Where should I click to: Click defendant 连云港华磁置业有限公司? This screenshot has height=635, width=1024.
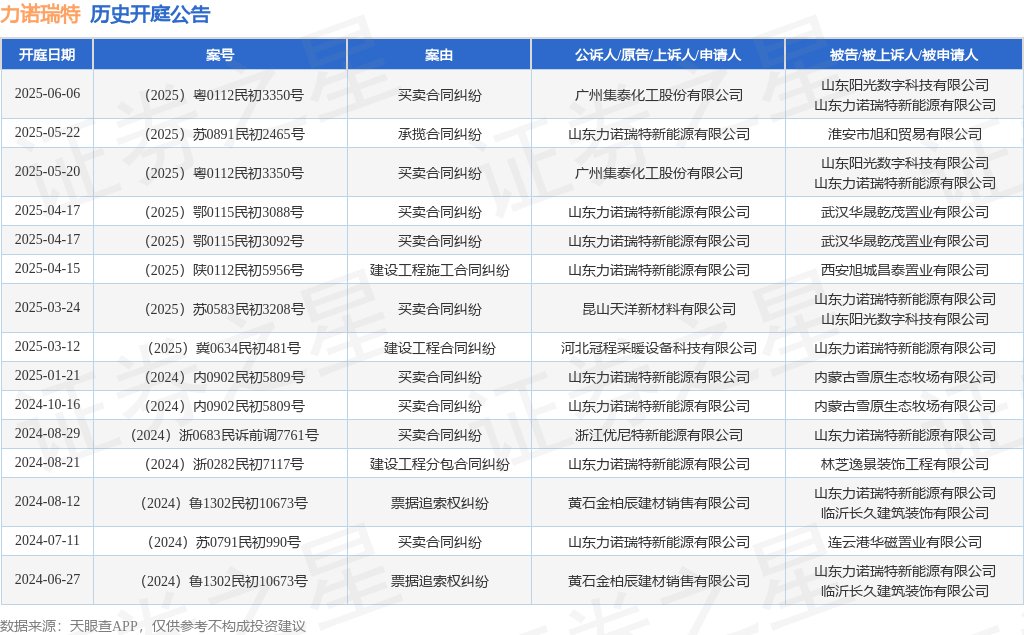(x=904, y=542)
